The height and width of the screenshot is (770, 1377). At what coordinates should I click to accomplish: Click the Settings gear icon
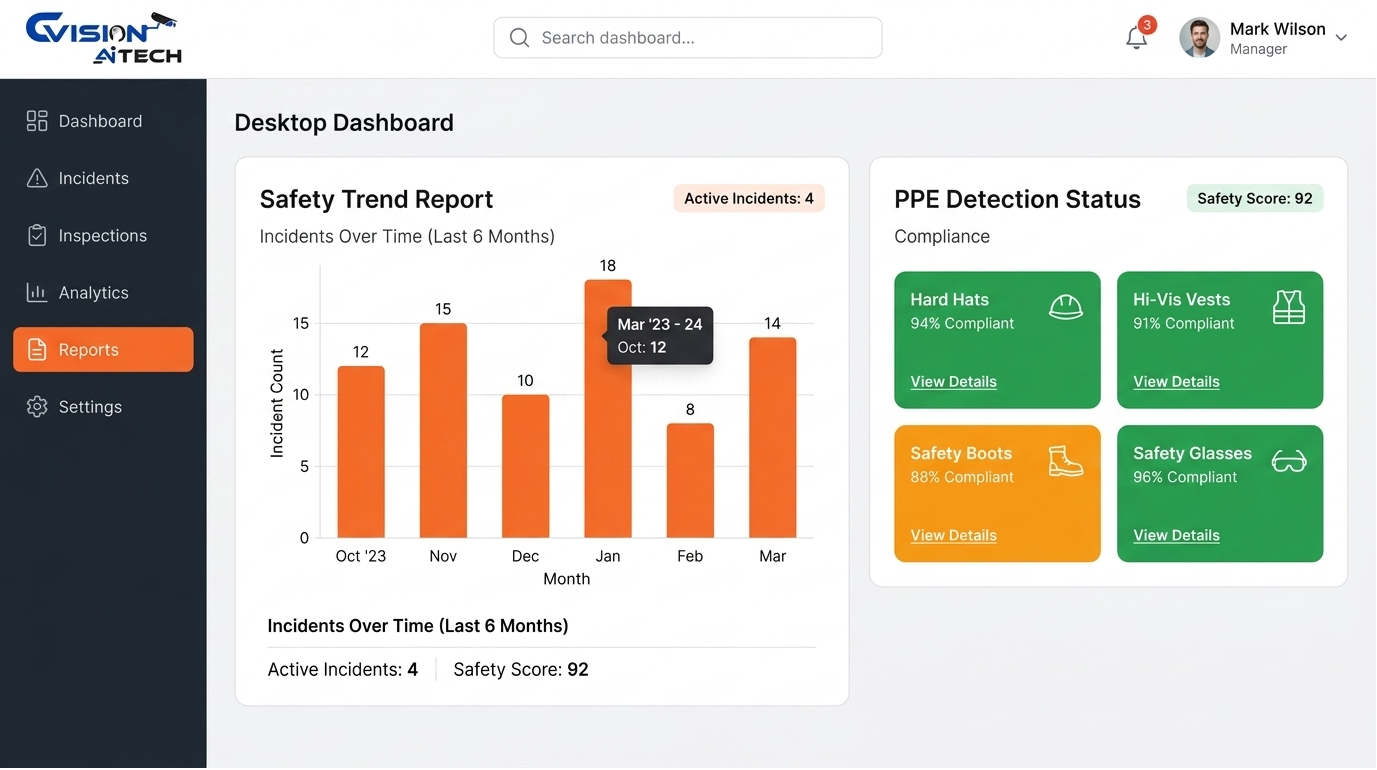coord(37,407)
